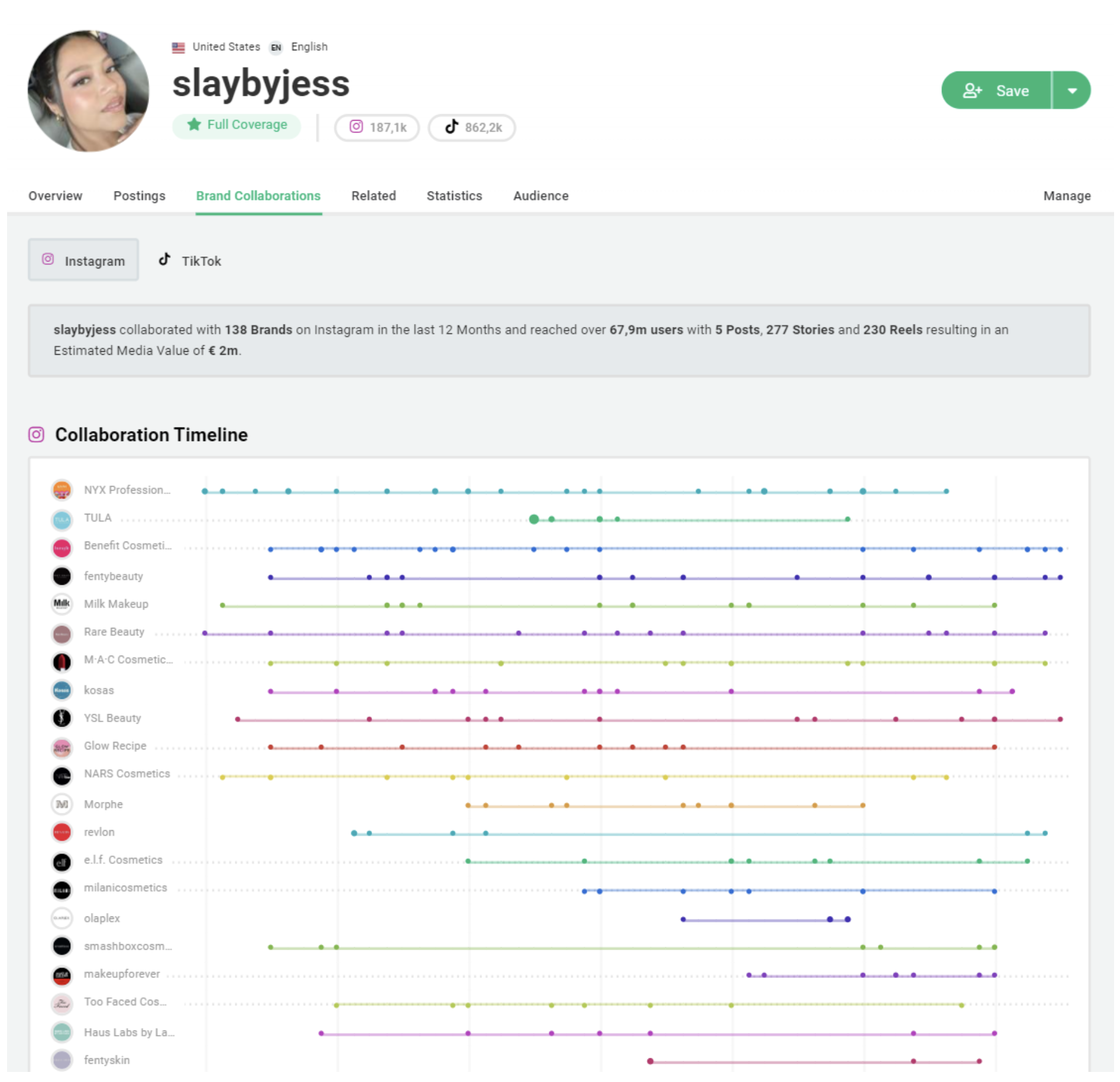Switch to the Statistics tab
The image size is (1120, 1082).
pyautogui.click(x=454, y=196)
